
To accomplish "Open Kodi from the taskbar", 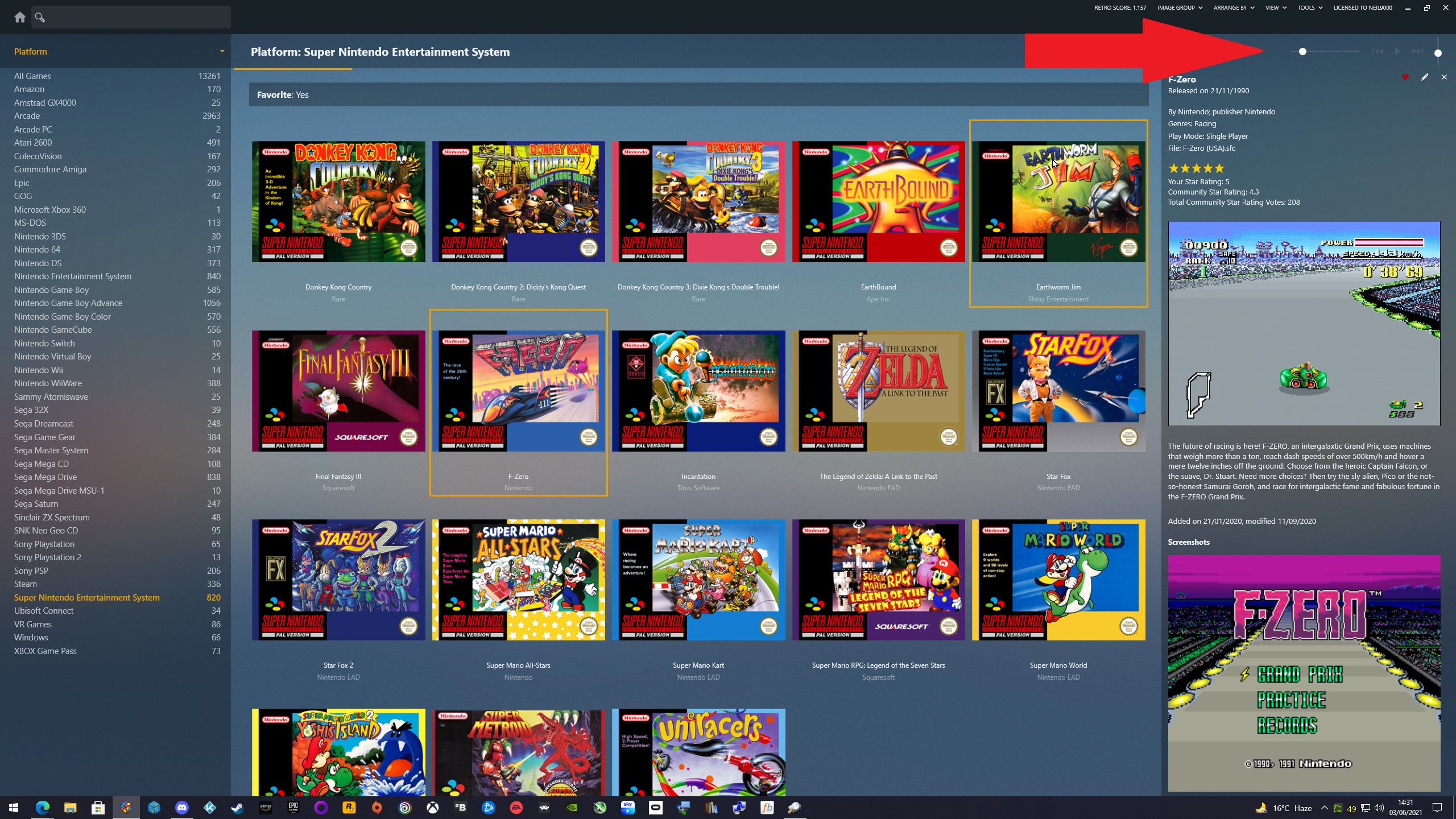I will pos(209,808).
